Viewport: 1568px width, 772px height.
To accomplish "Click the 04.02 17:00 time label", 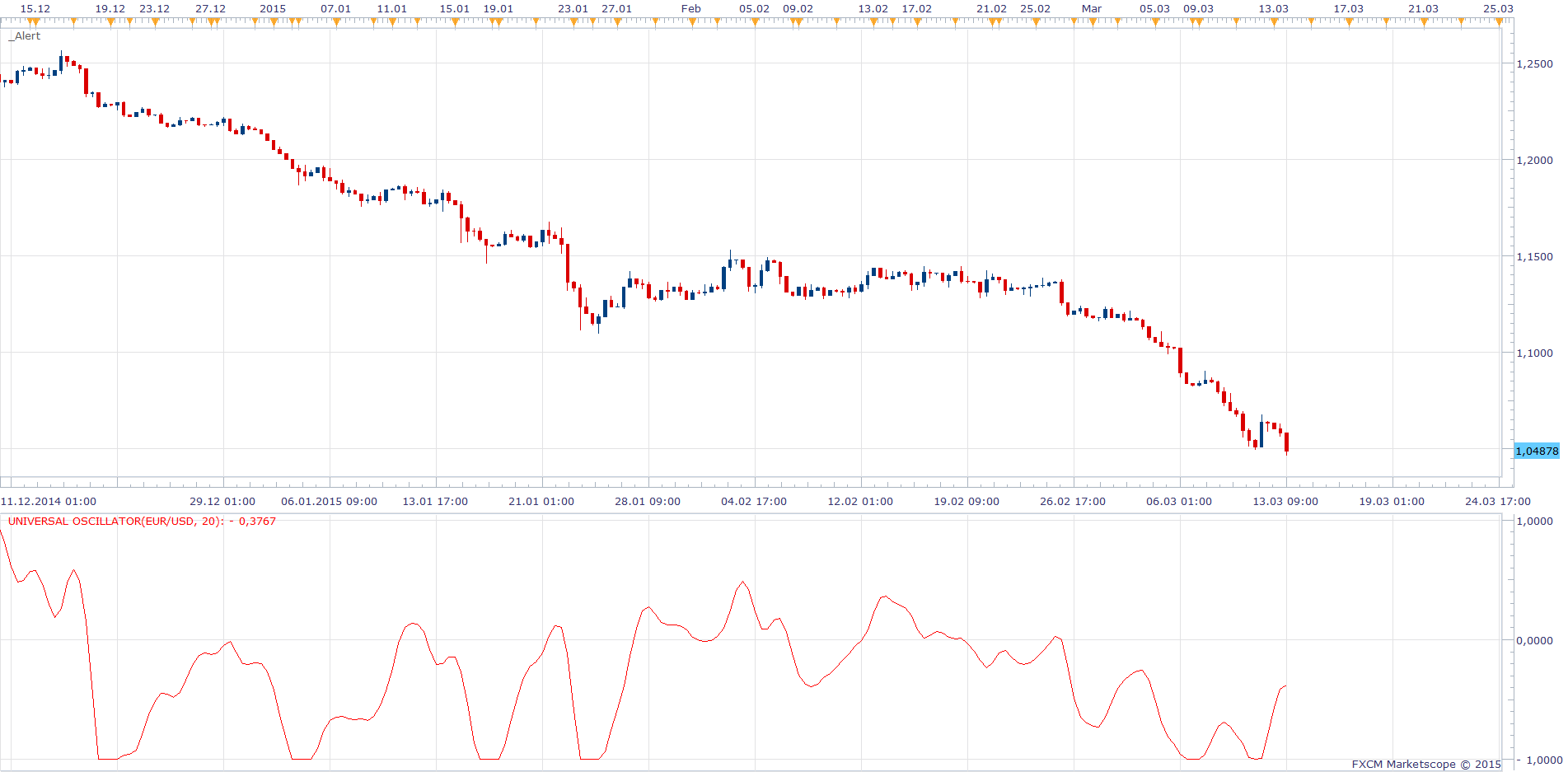I will point(754,501).
